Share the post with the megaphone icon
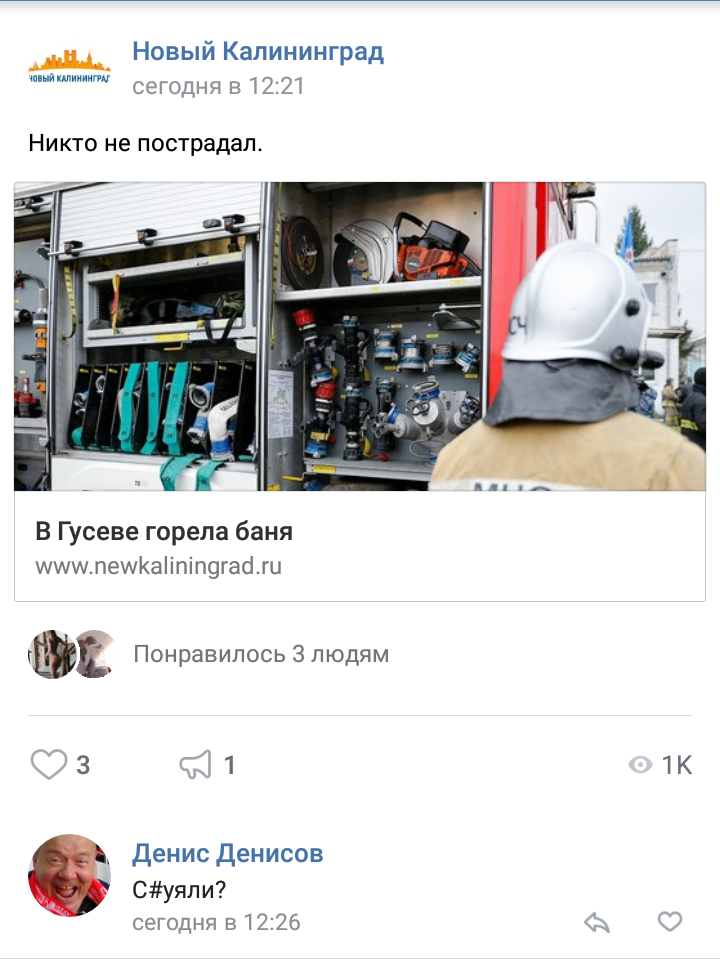Viewport: 720px width, 959px height. pos(196,765)
